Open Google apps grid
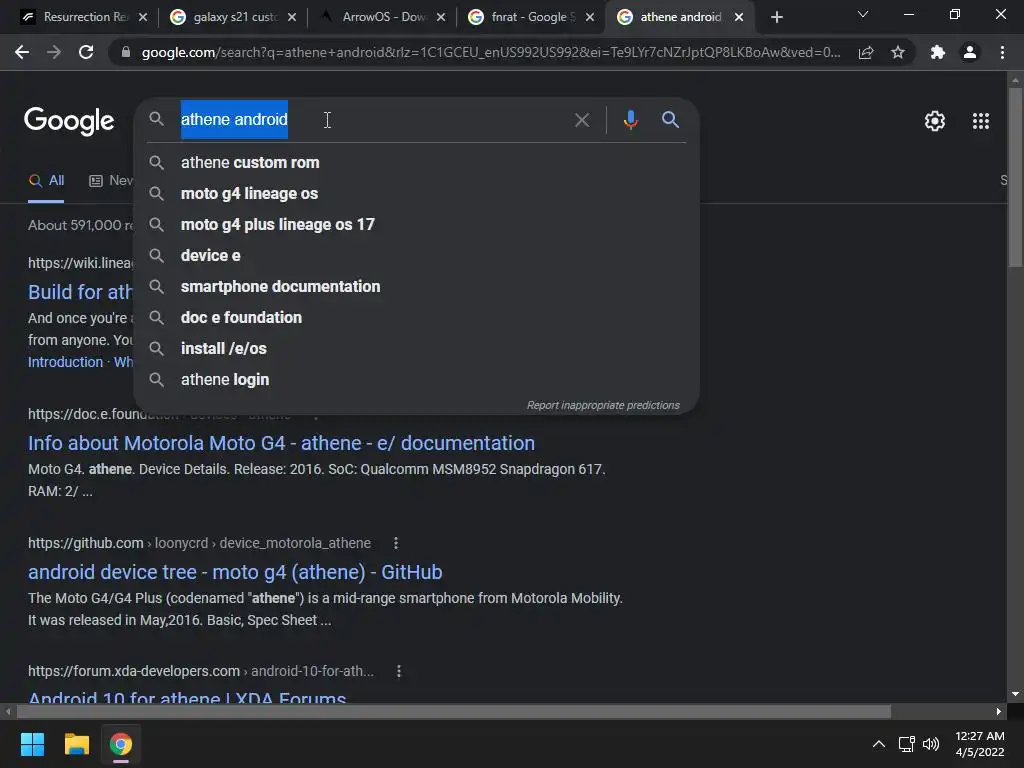This screenshot has height=768, width=1024. [981, 121]
